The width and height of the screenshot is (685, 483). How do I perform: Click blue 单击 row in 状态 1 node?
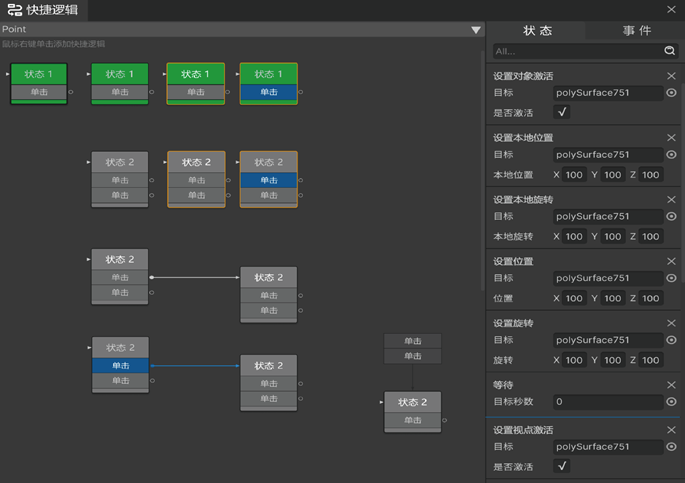(x=269, y=92)
